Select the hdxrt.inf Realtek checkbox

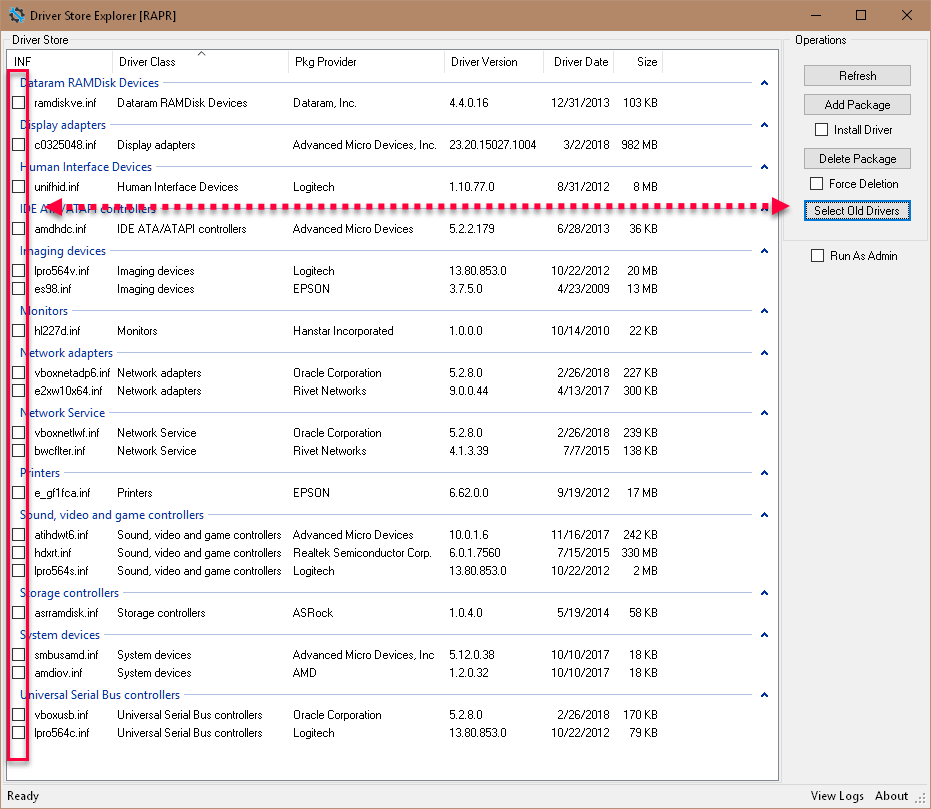tap(18, 553)
